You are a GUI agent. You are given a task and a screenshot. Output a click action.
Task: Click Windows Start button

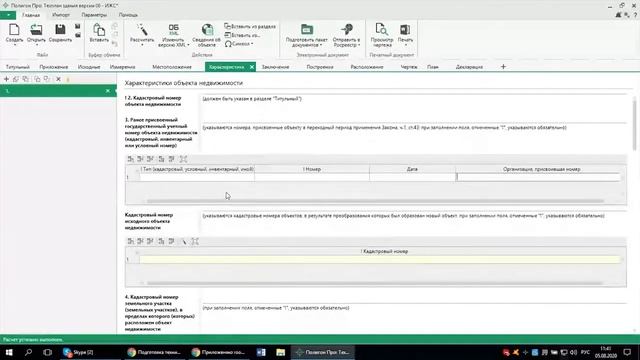9,352
